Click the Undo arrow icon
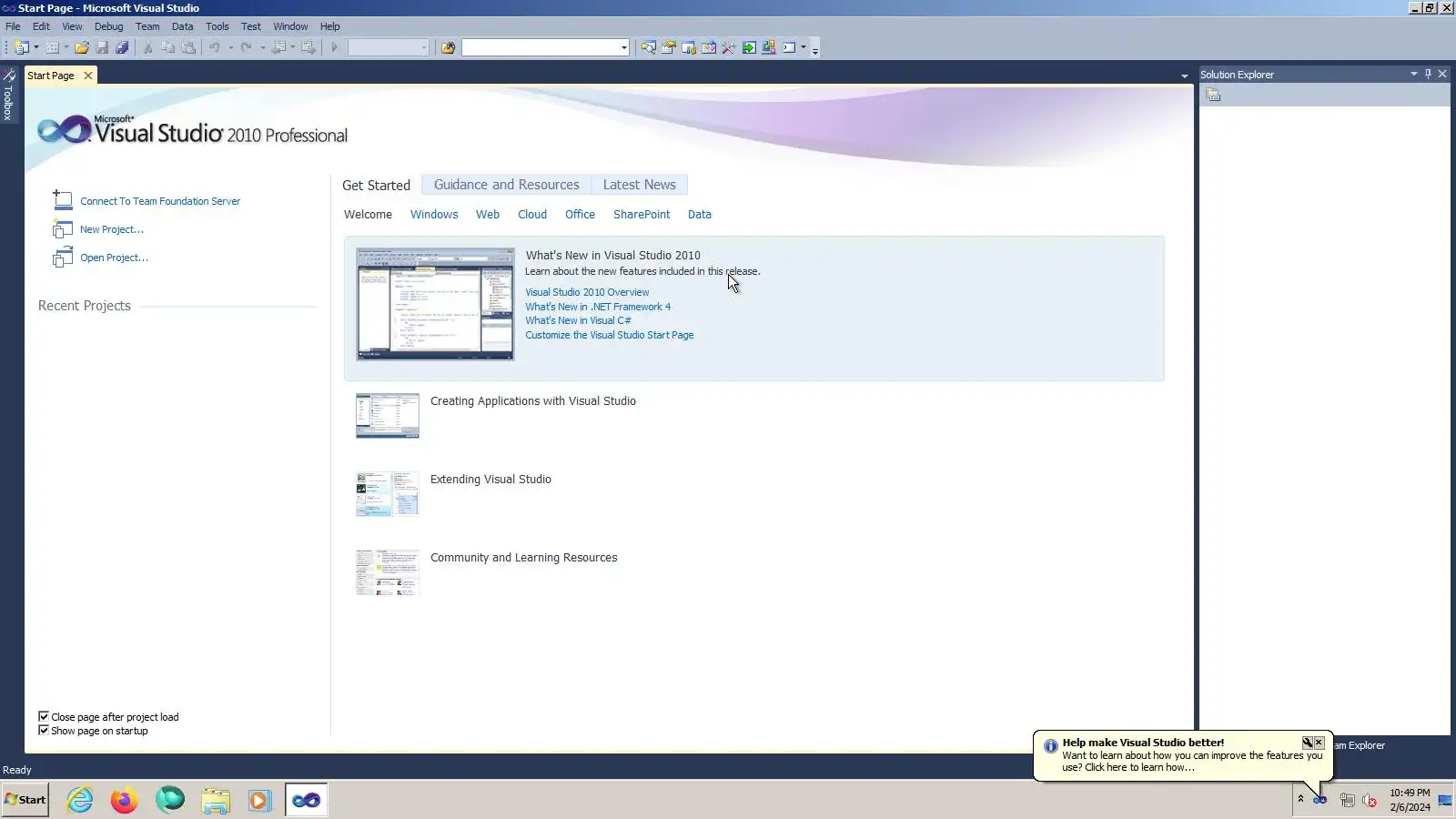Image resolution: width=1456 pixels, height=819 pixels. pyautogui.click(x=215, y=47)
